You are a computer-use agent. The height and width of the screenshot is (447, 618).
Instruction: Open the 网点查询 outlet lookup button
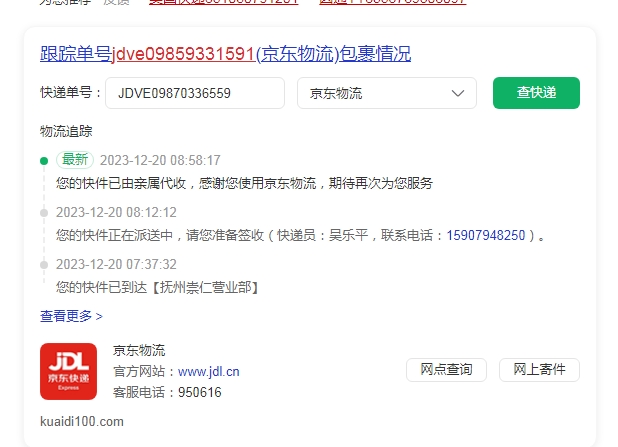coord(446,370)
